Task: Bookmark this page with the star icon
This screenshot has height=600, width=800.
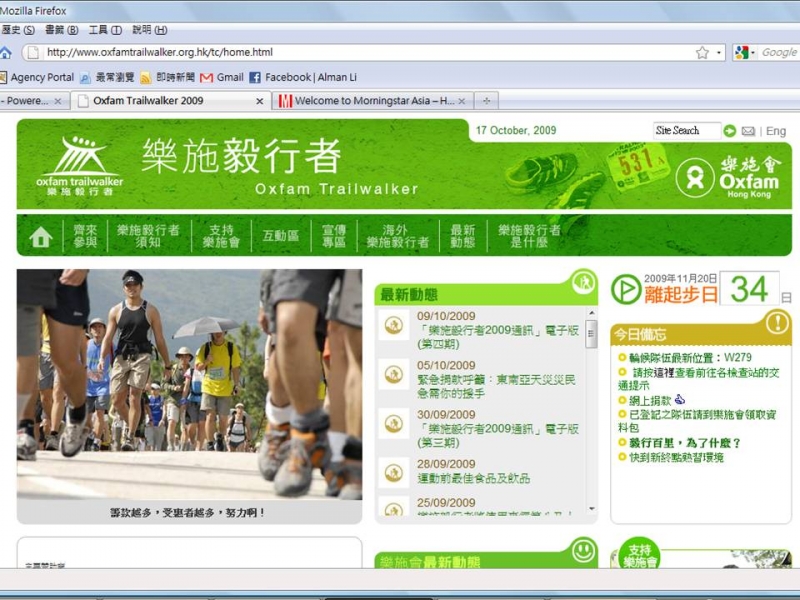Action: 702,53
